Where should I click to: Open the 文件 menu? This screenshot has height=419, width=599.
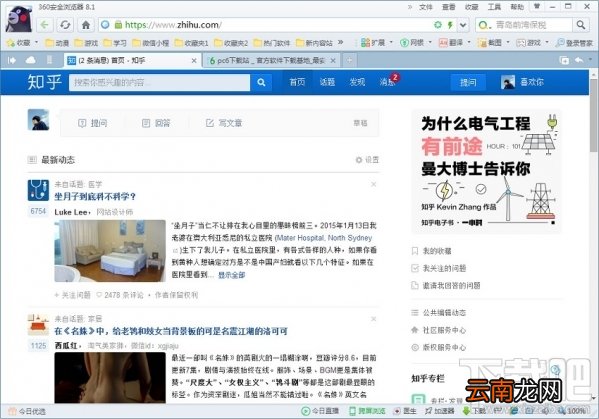[x=426, y=7]
